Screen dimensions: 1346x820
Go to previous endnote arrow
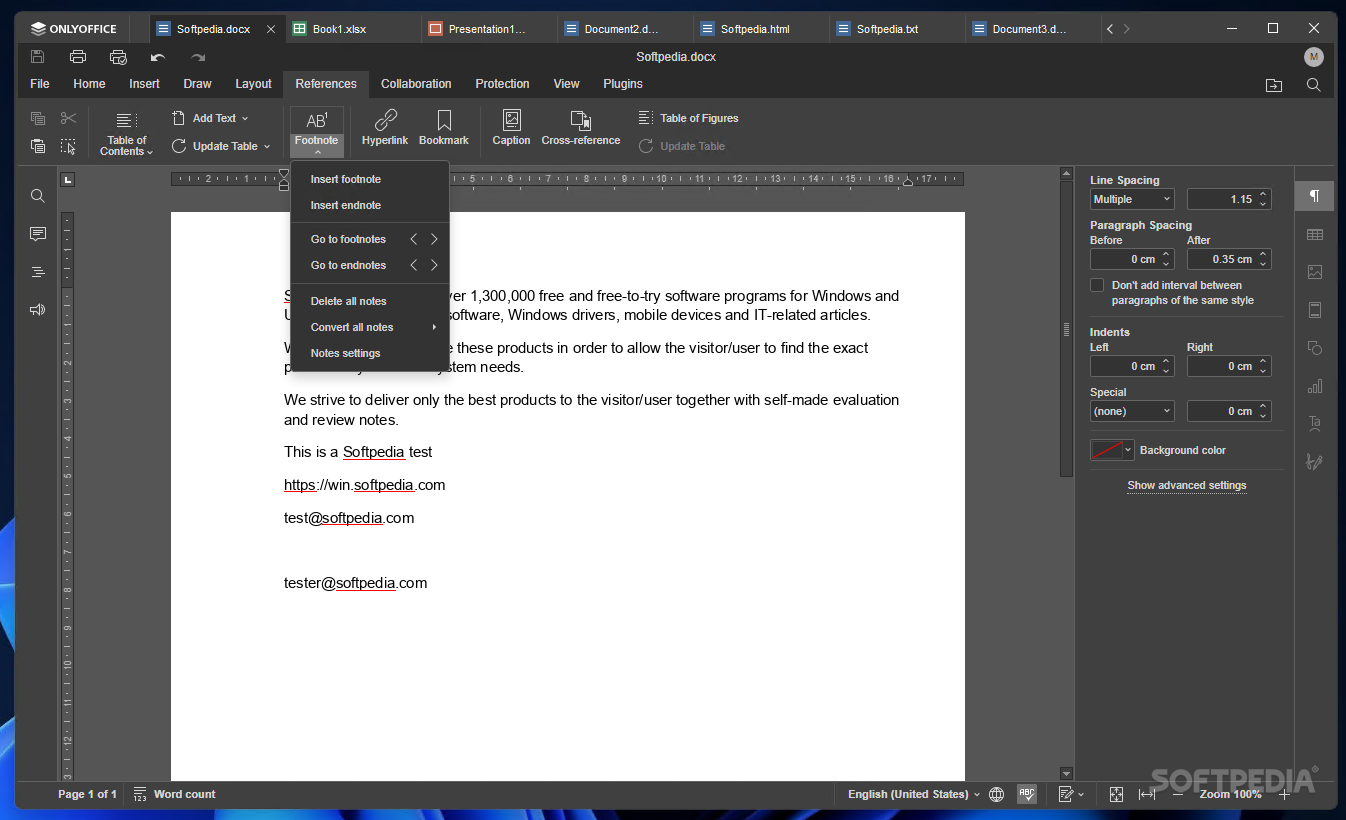(414, 265)
